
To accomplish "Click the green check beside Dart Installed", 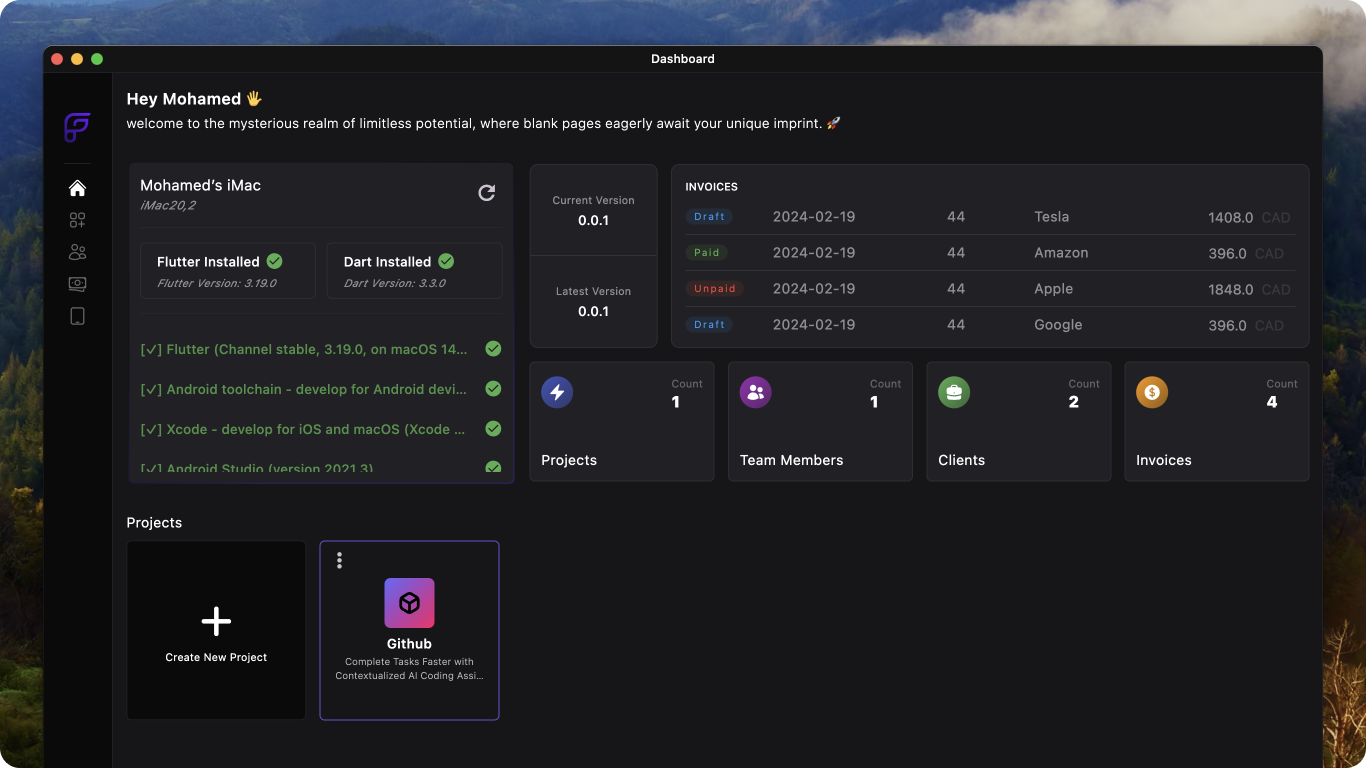I will click(446, 261).
